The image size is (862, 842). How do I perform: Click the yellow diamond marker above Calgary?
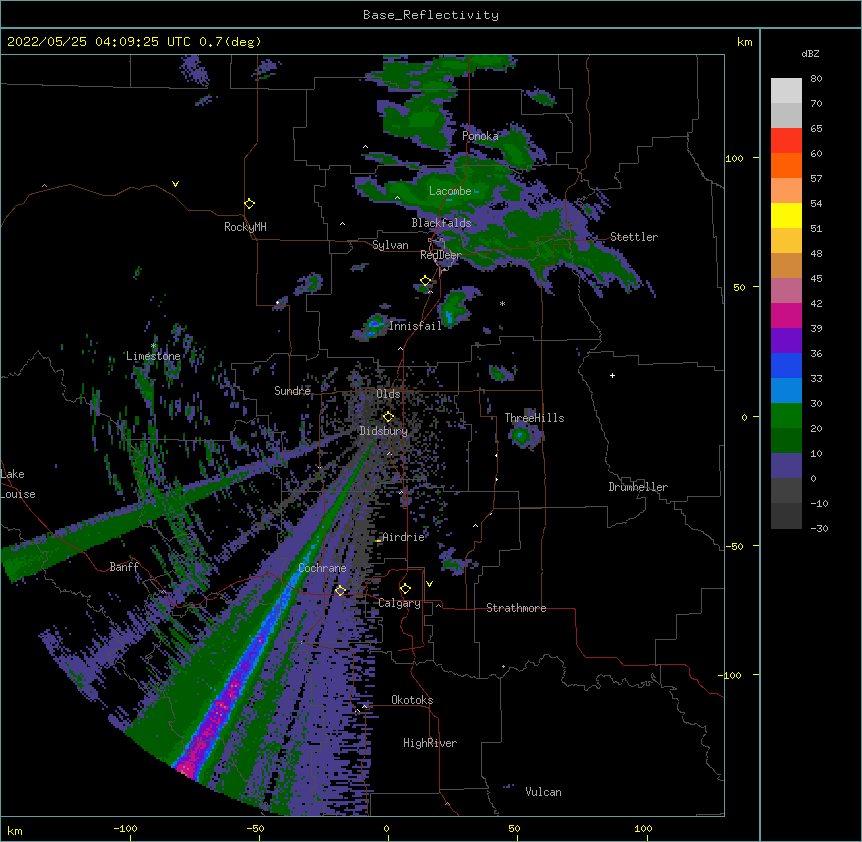click(405, 589)
